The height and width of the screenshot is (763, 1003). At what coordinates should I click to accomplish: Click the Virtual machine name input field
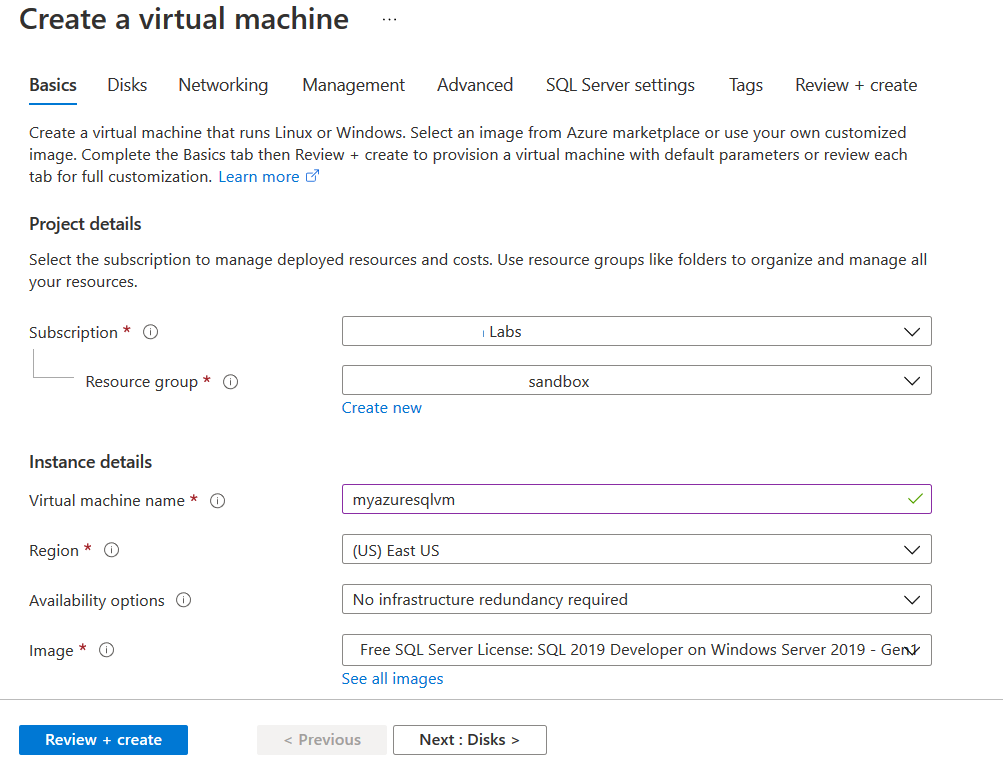[620, 499]
